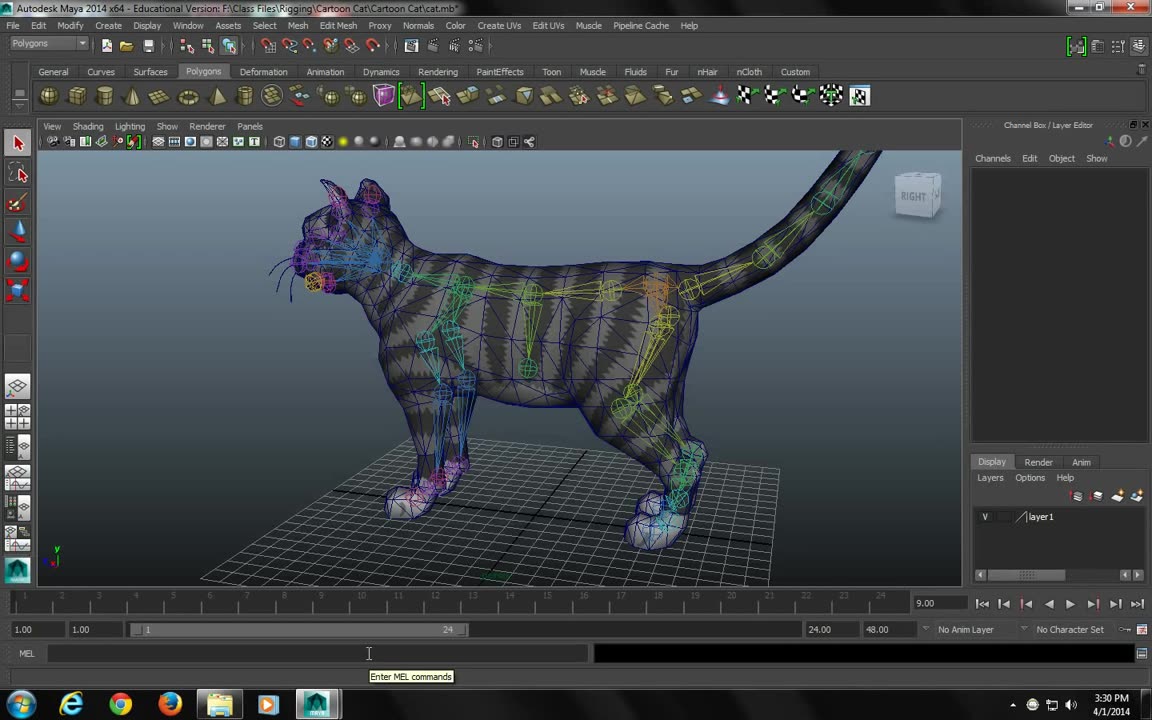Switch to the Rendering shelf tab

pos(438,71)
